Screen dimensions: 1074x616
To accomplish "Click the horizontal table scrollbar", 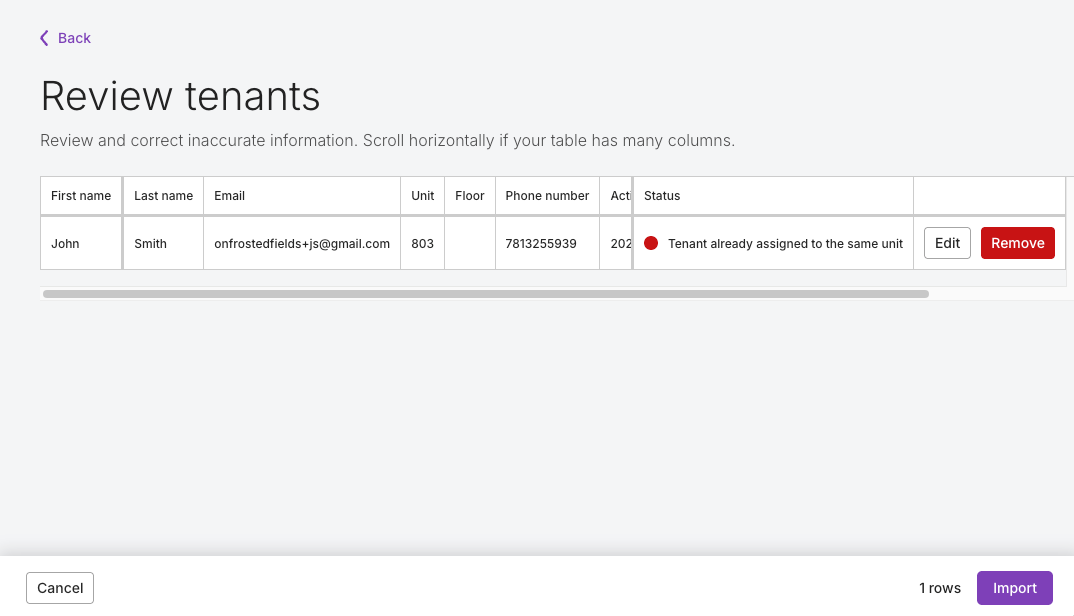I will 485,294.
